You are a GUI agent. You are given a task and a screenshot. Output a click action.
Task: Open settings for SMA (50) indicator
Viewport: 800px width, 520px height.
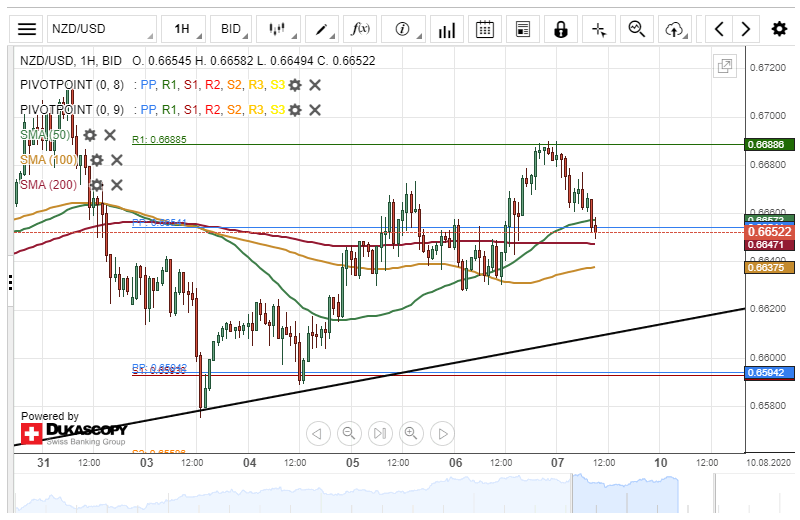(90, 135)
